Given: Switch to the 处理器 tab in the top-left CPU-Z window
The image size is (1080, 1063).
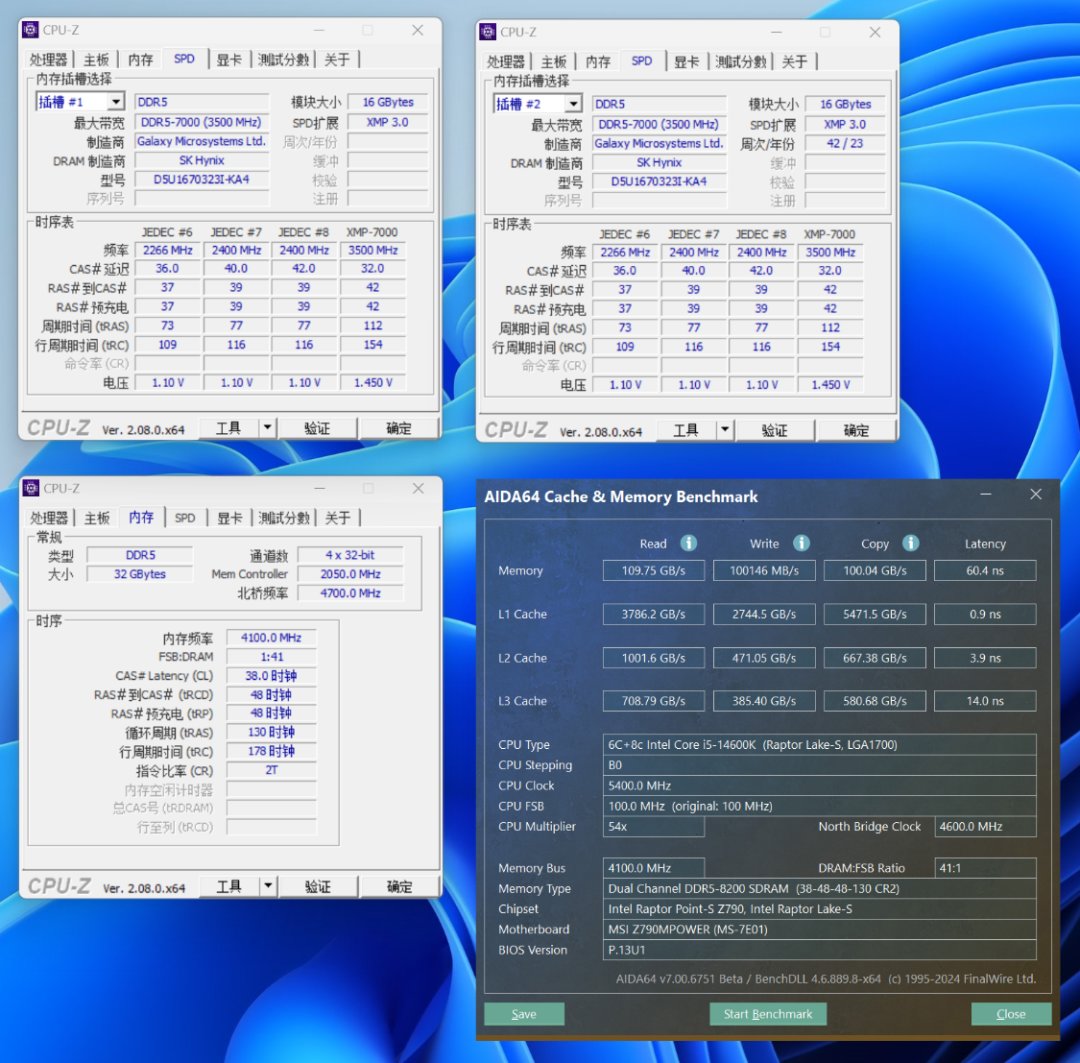Looking at the screenshot, I should (48, 60).
